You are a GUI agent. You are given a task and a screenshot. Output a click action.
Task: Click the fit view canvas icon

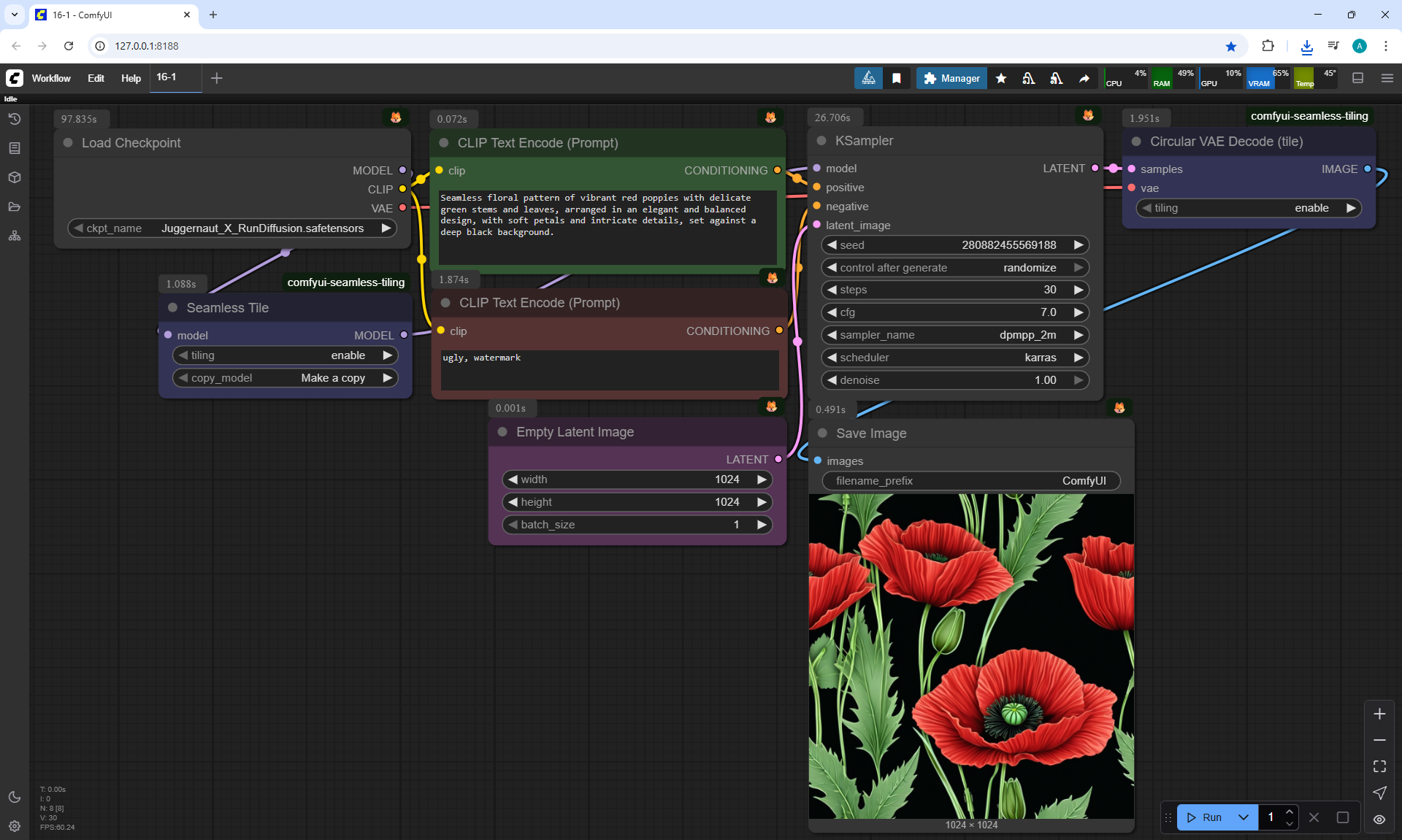(x=1379, y=766)
